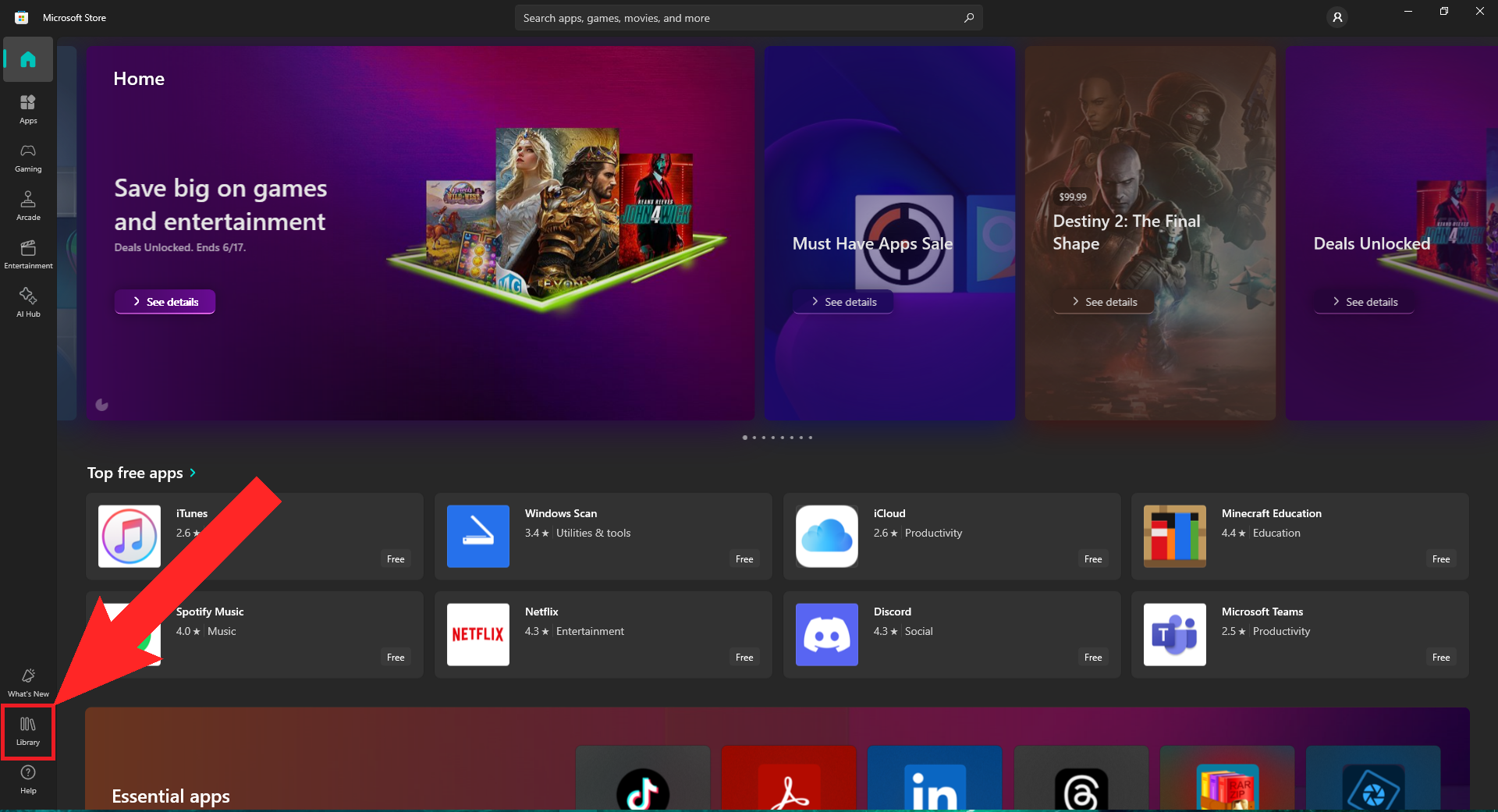Open the Minecraft Education app icon
This screenshot has width=1498, height=812.
(x=1175, y=536)
